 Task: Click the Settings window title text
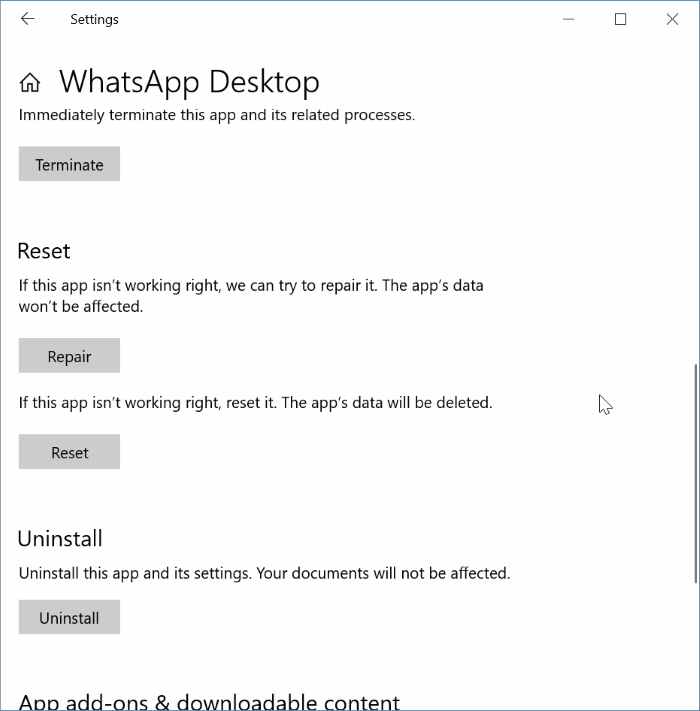pos(94,19)
